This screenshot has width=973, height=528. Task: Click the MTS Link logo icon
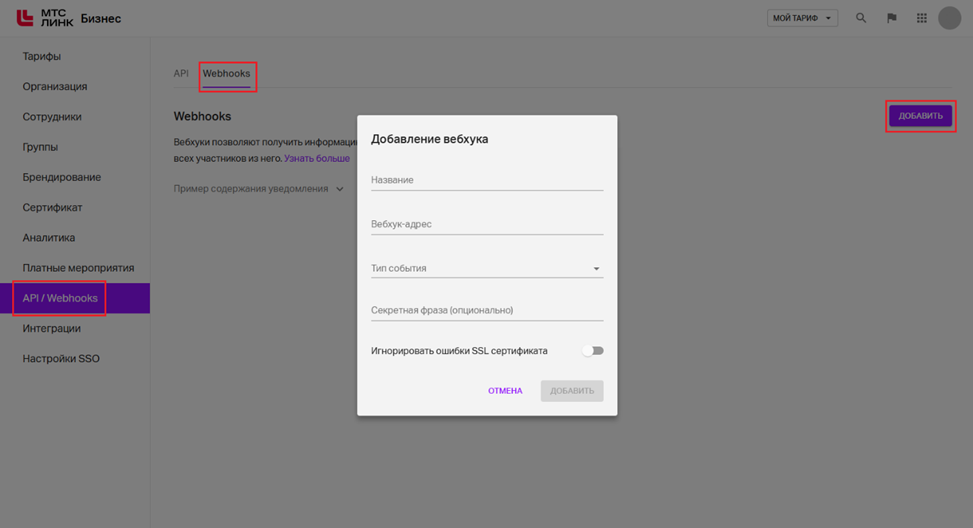click(25, 18)
